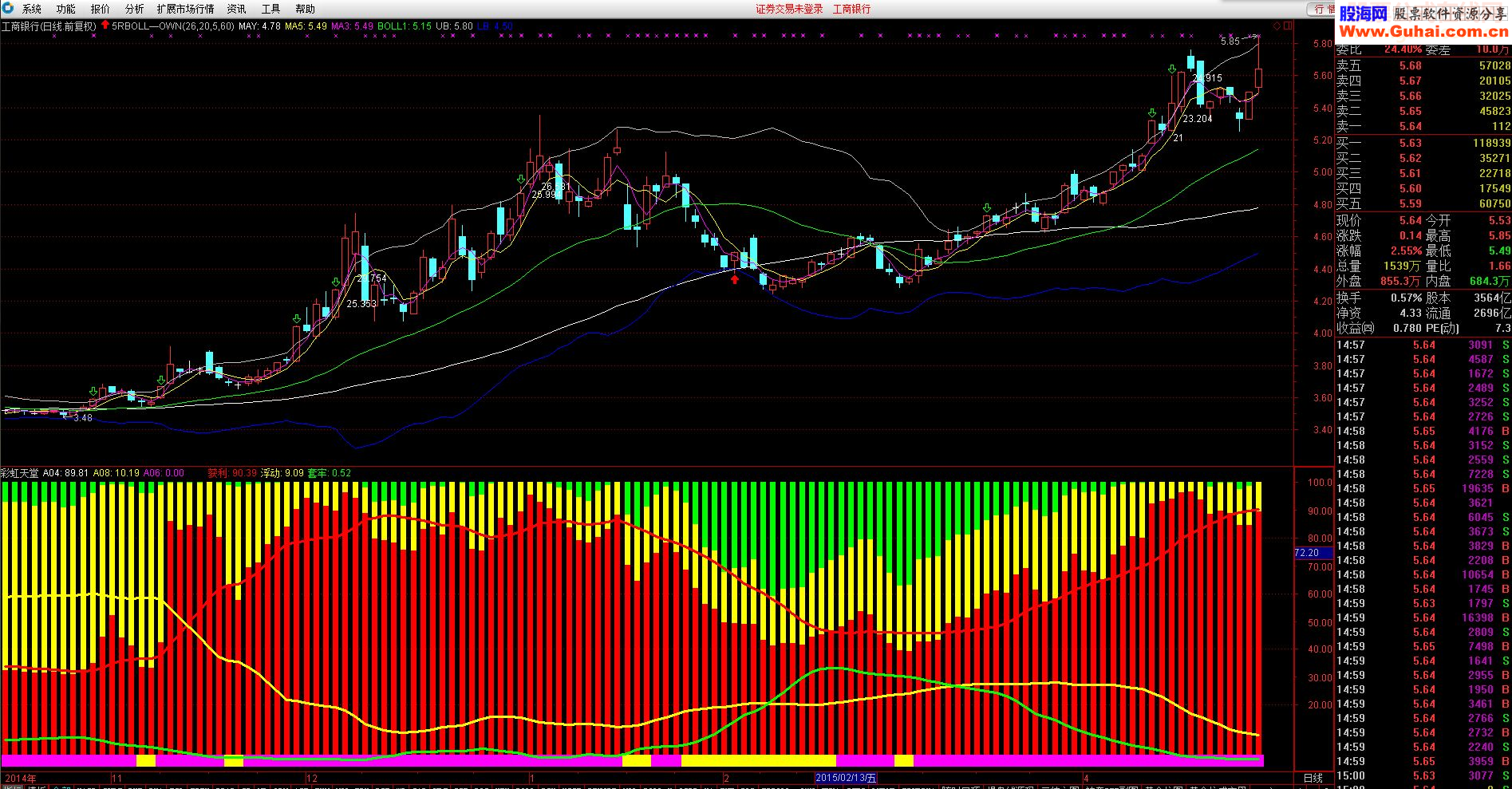The width and height of the screenshot is (1512, 789).
Task: Click the red up-arrow indicator icon beside 5RBOLL
Action: click(105, 26)
